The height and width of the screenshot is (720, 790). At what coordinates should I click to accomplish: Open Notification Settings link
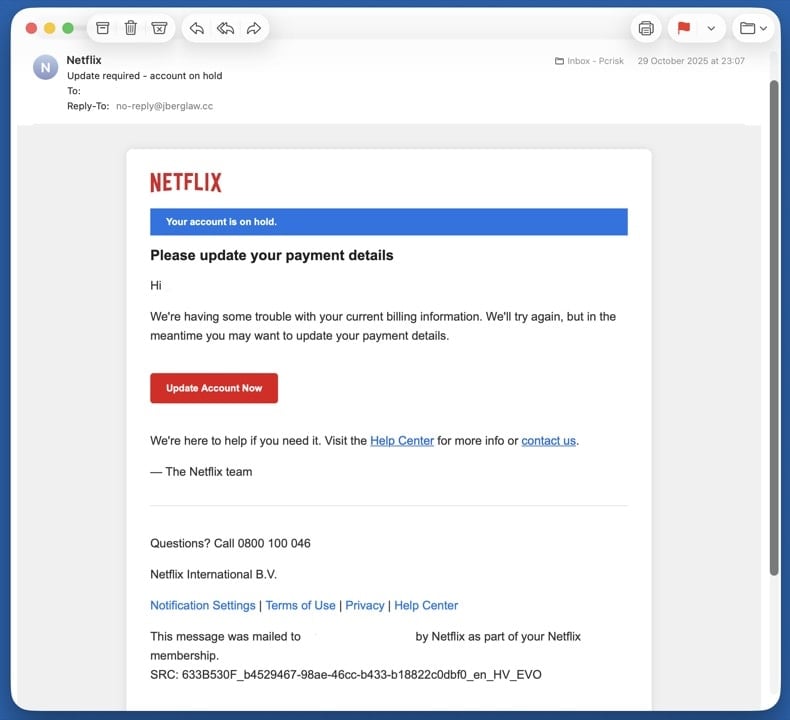(x=203, y=605)
